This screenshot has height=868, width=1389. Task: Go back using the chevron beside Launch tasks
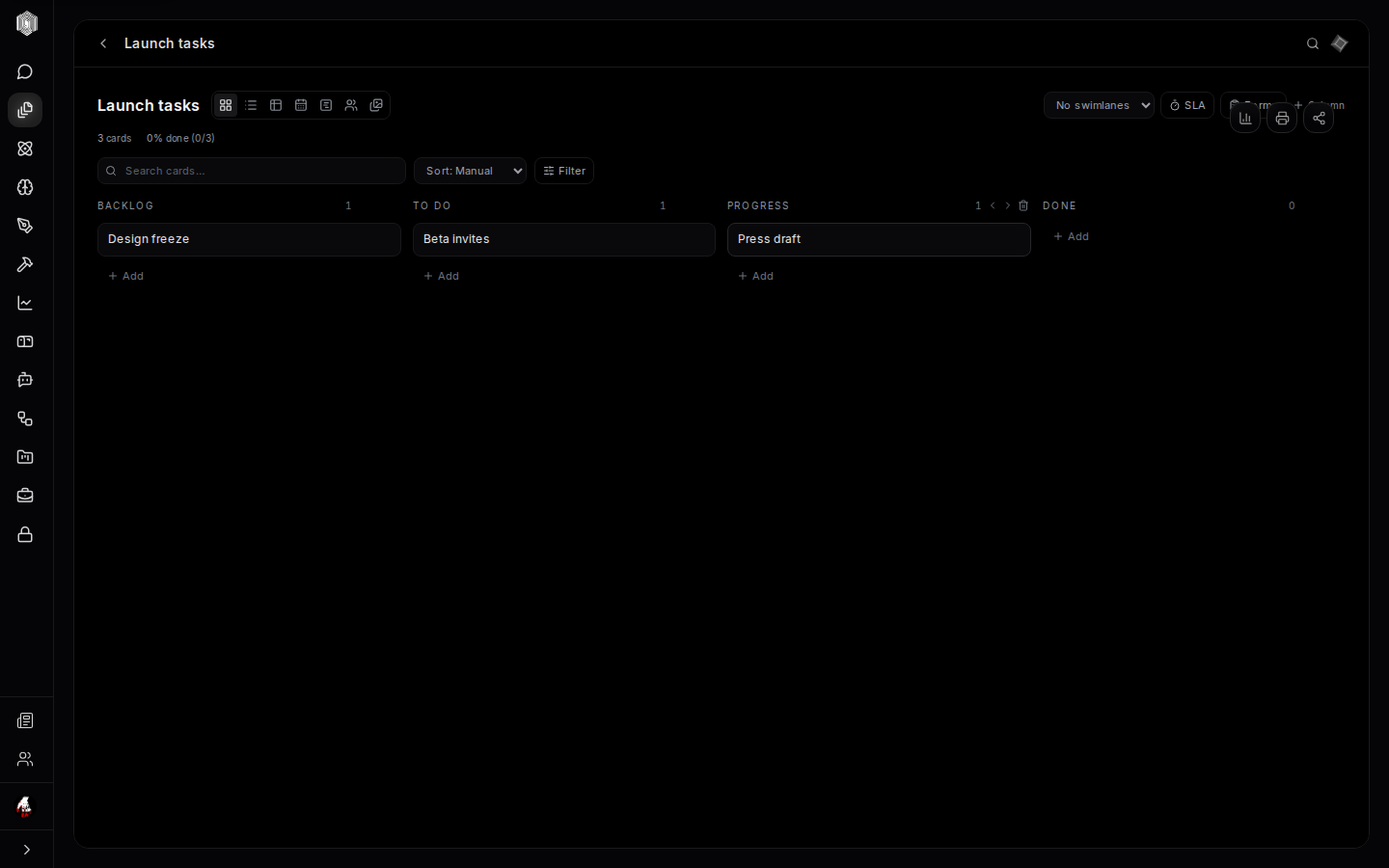coord(104,43)
